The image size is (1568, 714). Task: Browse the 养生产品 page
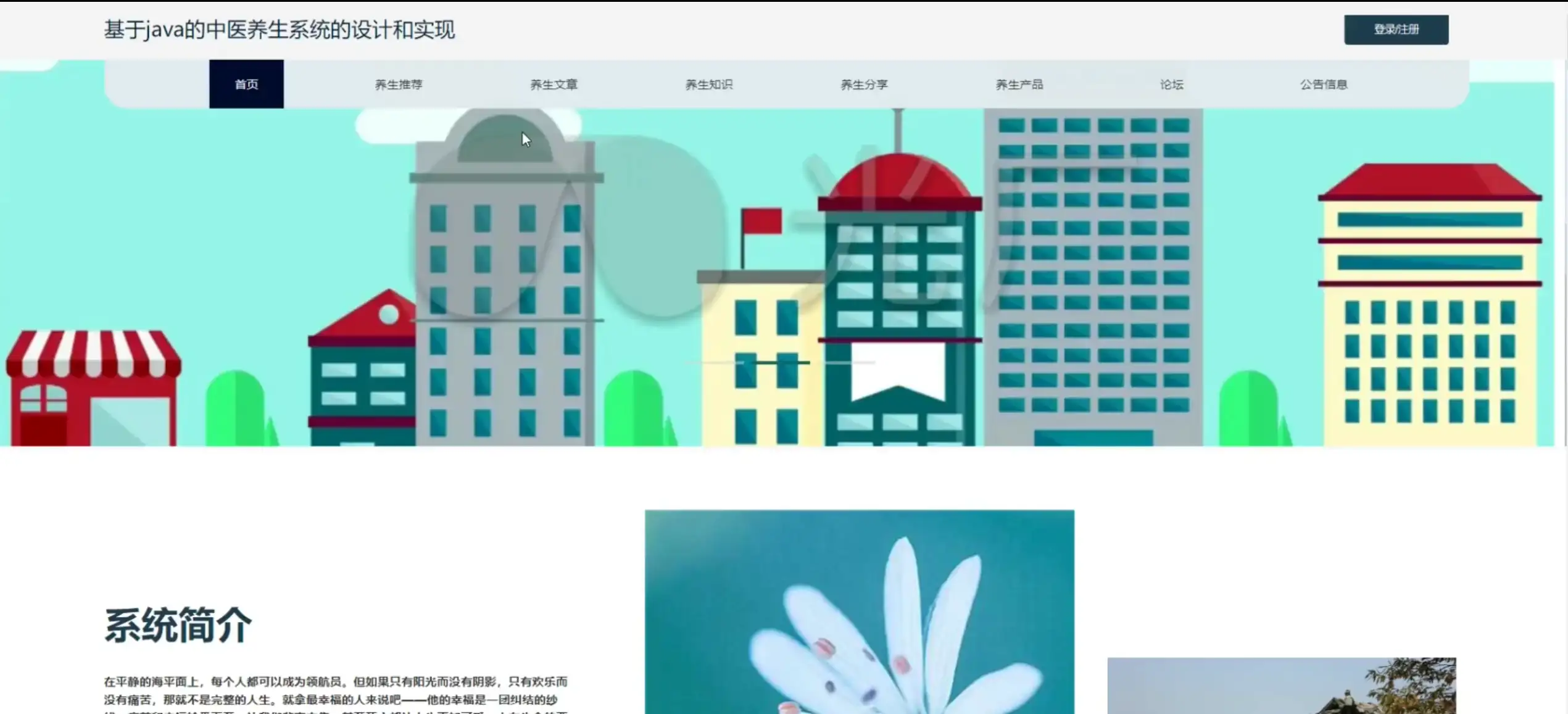pyautogui.click(x=1019, y=85)
